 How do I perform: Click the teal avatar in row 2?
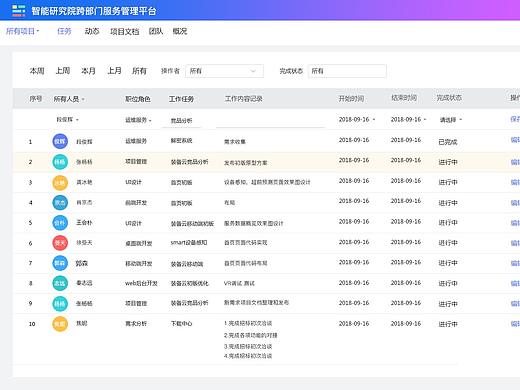pos(60,162)
